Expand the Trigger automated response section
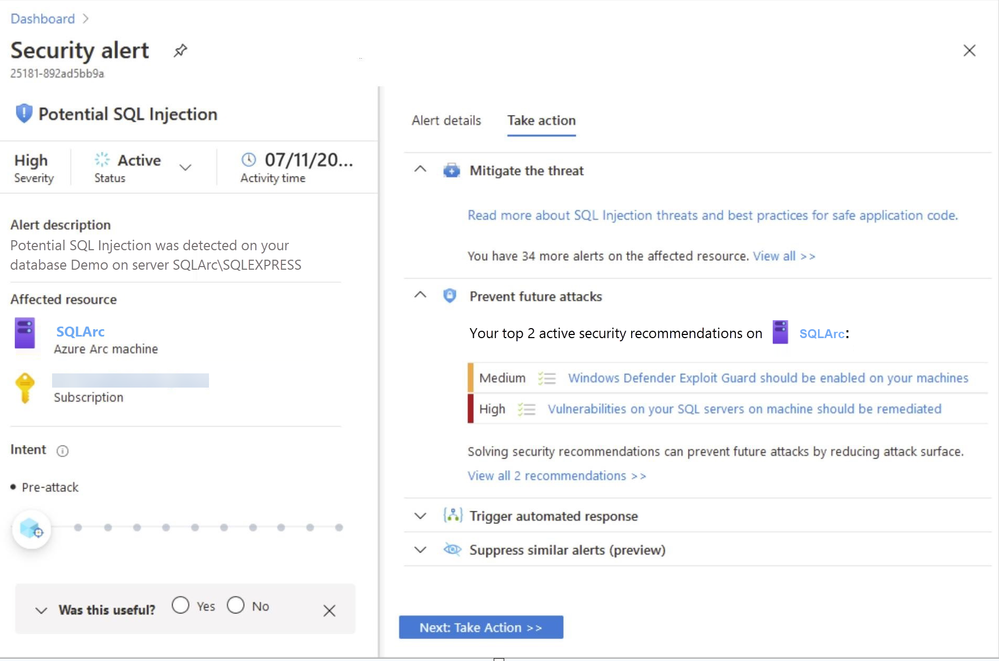The height and width of the screenshot is (661, 999). (420, 516)
